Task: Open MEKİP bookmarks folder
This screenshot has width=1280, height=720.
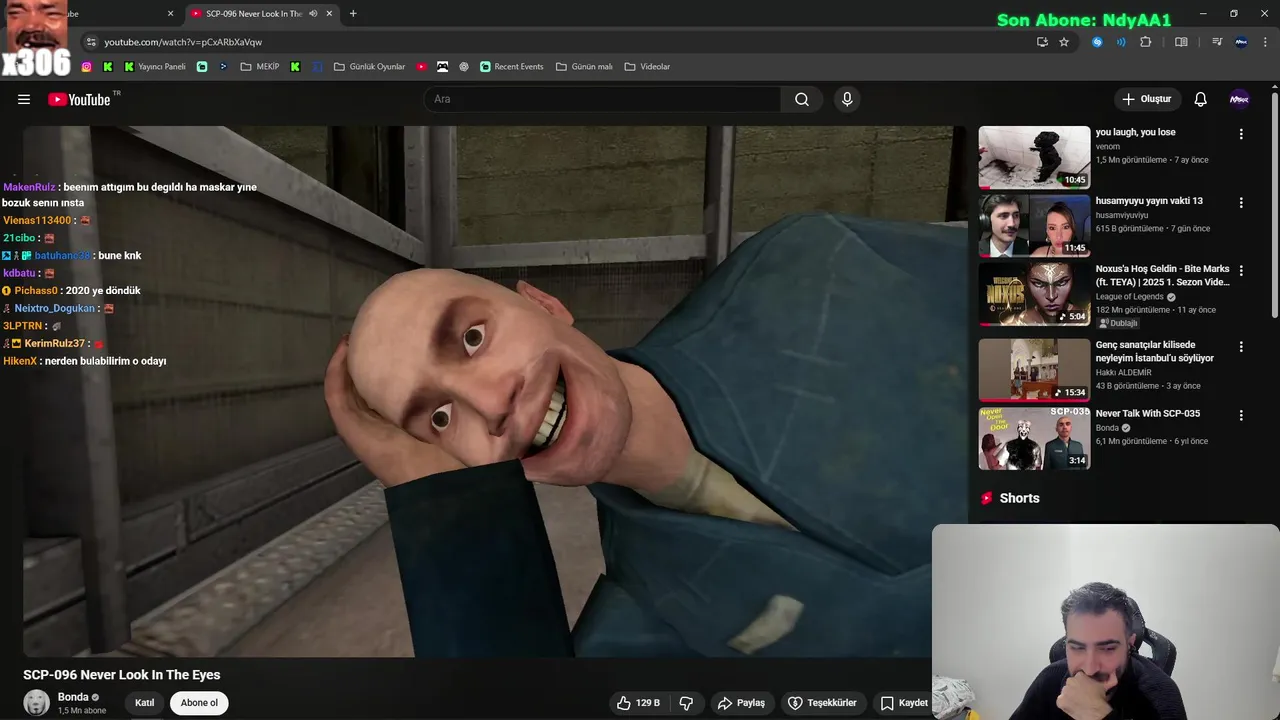Action: pos(260,67)
